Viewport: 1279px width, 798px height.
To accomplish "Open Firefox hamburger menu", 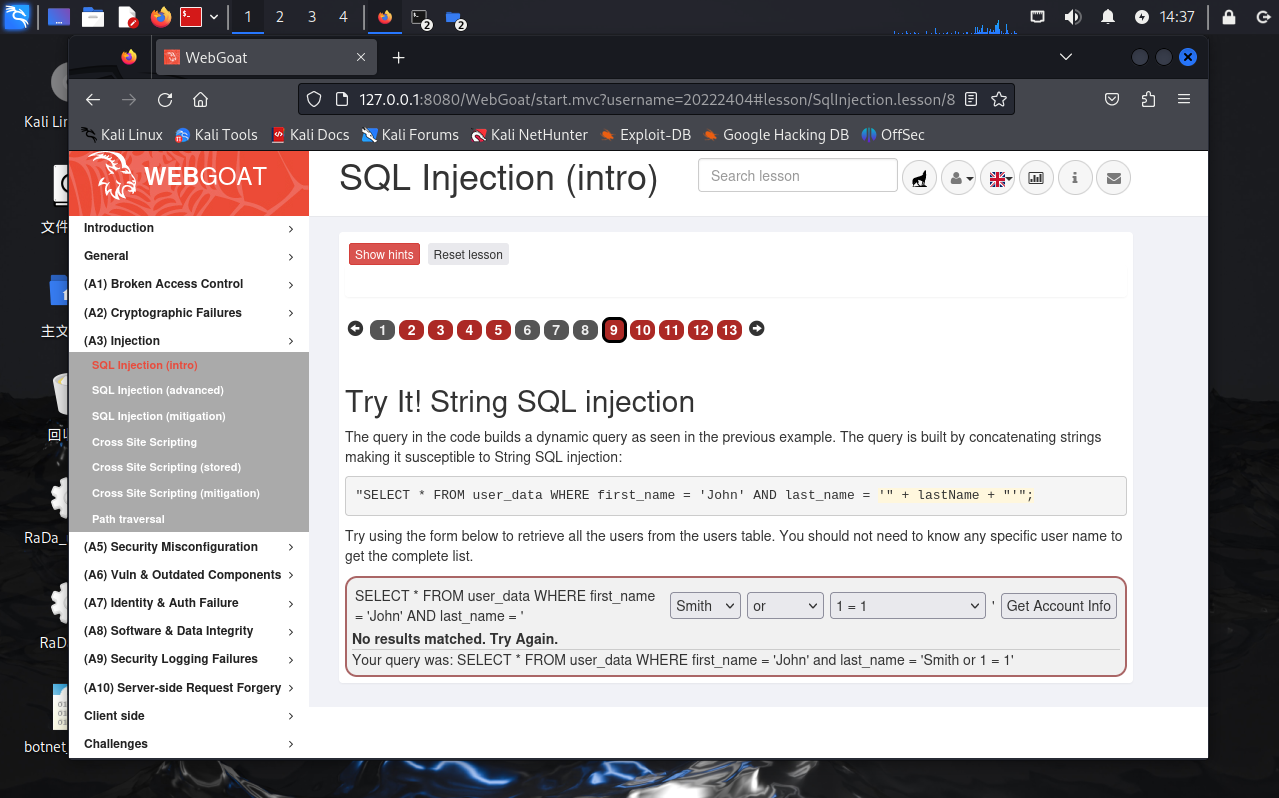I will coord(1184,99).
